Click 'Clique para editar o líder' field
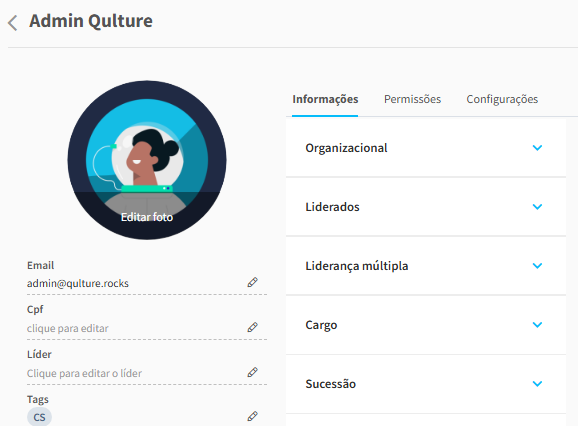 [147, 373]
